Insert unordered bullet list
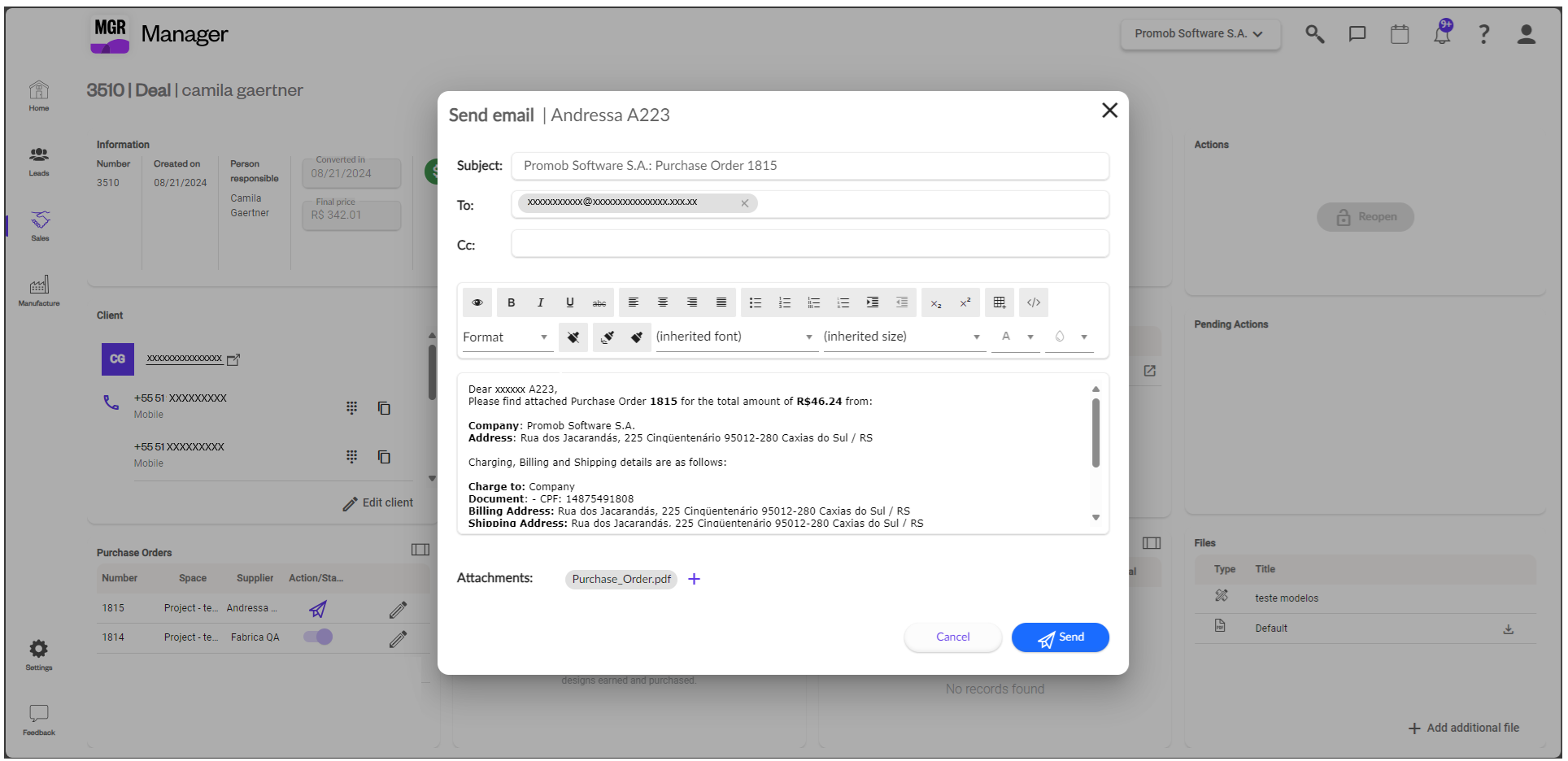Image resolution: width=1568 pixels, height=761 pixels. [756, 302]
